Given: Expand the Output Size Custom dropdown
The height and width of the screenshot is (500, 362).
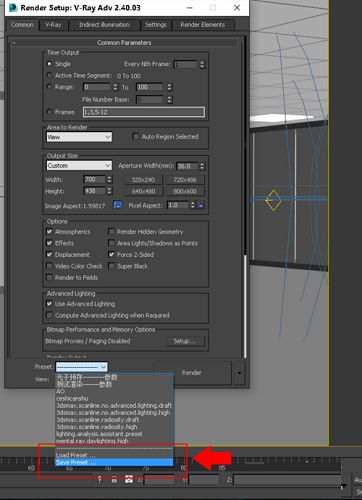Looking at the screenshot, I should [79, 166].
